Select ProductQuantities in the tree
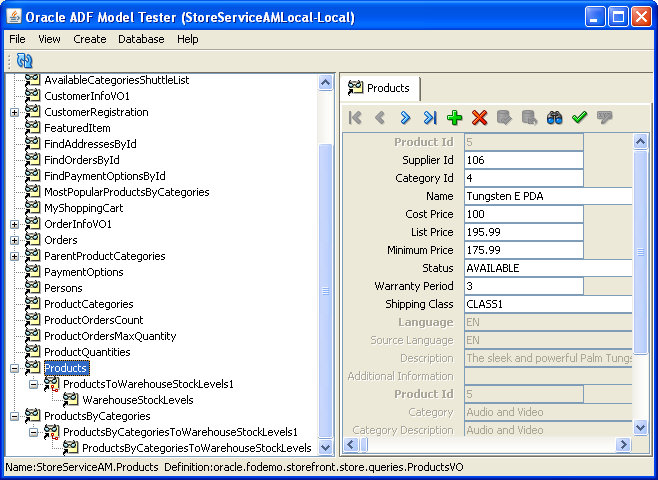The image size is (658, 480). coord(87,352)
